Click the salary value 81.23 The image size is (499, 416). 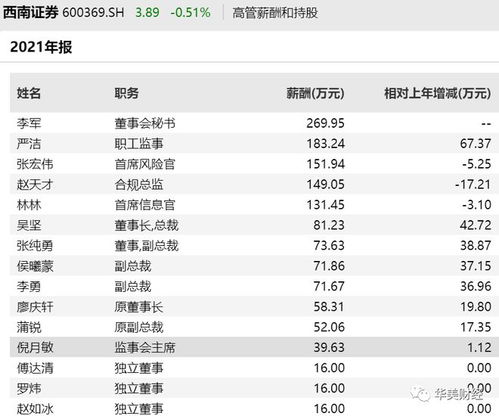329,225
